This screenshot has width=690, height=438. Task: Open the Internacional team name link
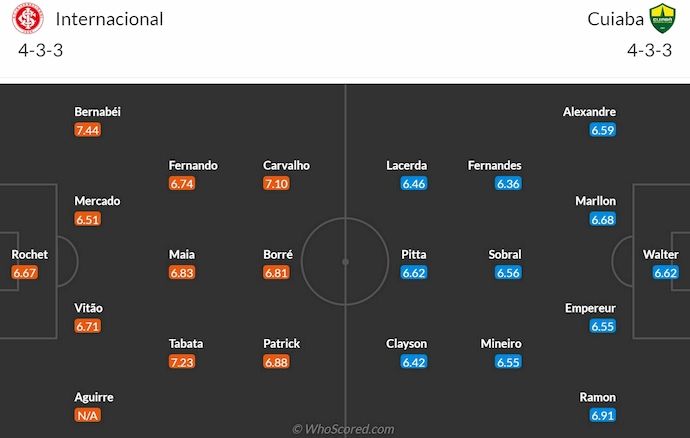pyautogui.click(x=110, y=19)
